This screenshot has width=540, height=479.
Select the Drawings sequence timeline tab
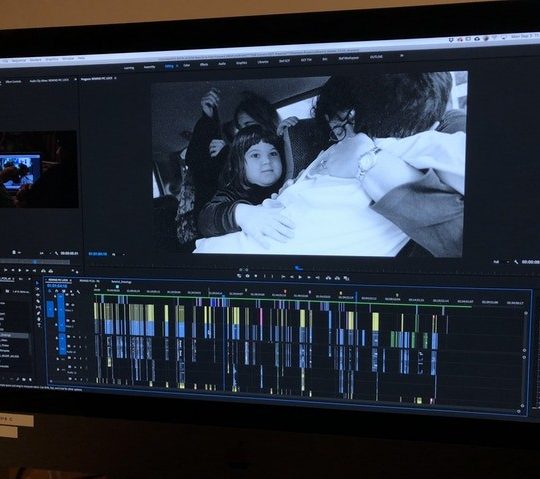(121, 282)
